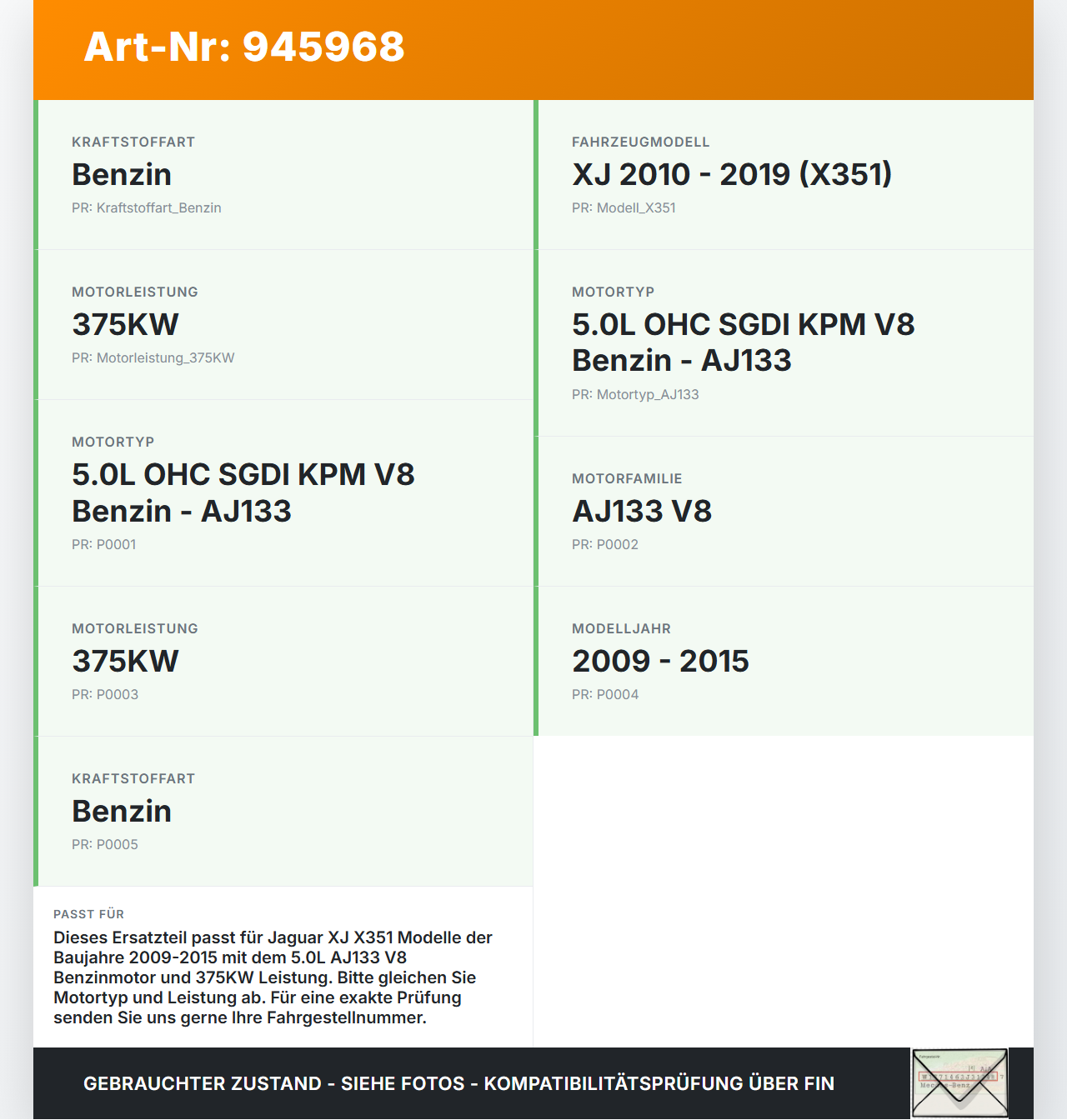
Task: Click the PR: Modell_X351 label
Action: point(624,207)
